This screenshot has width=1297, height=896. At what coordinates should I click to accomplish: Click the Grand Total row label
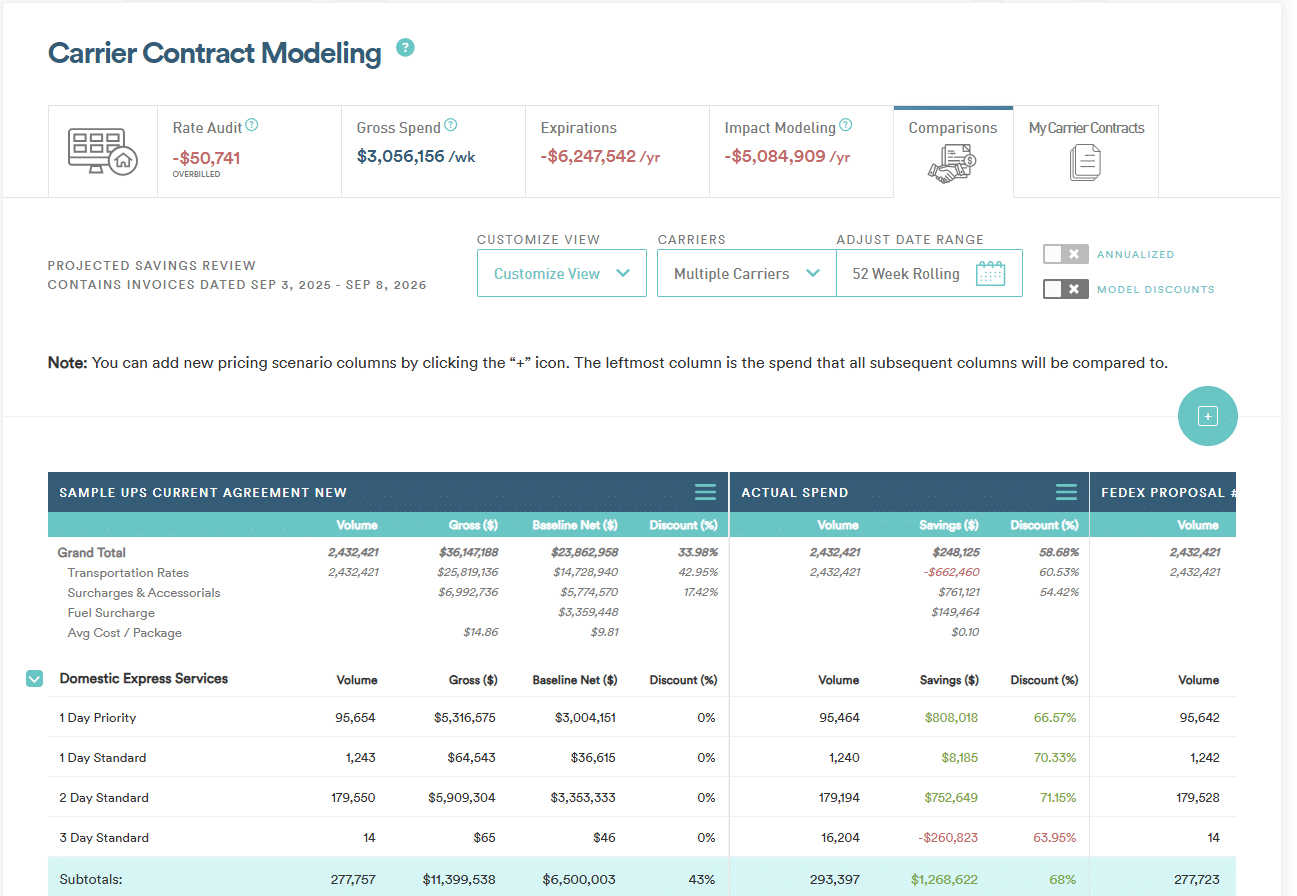(x=92, y=553)
